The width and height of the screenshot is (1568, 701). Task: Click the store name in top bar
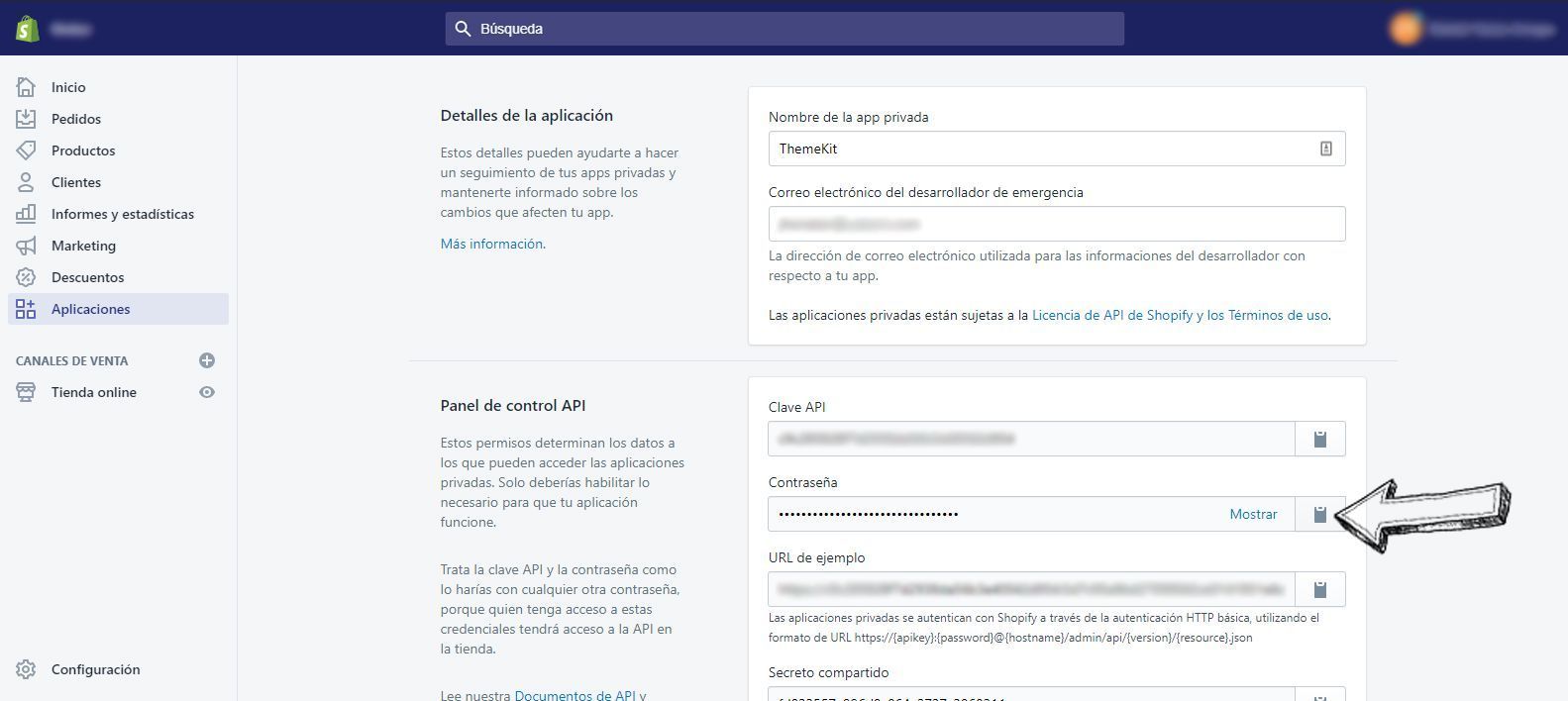click(70, 29)
